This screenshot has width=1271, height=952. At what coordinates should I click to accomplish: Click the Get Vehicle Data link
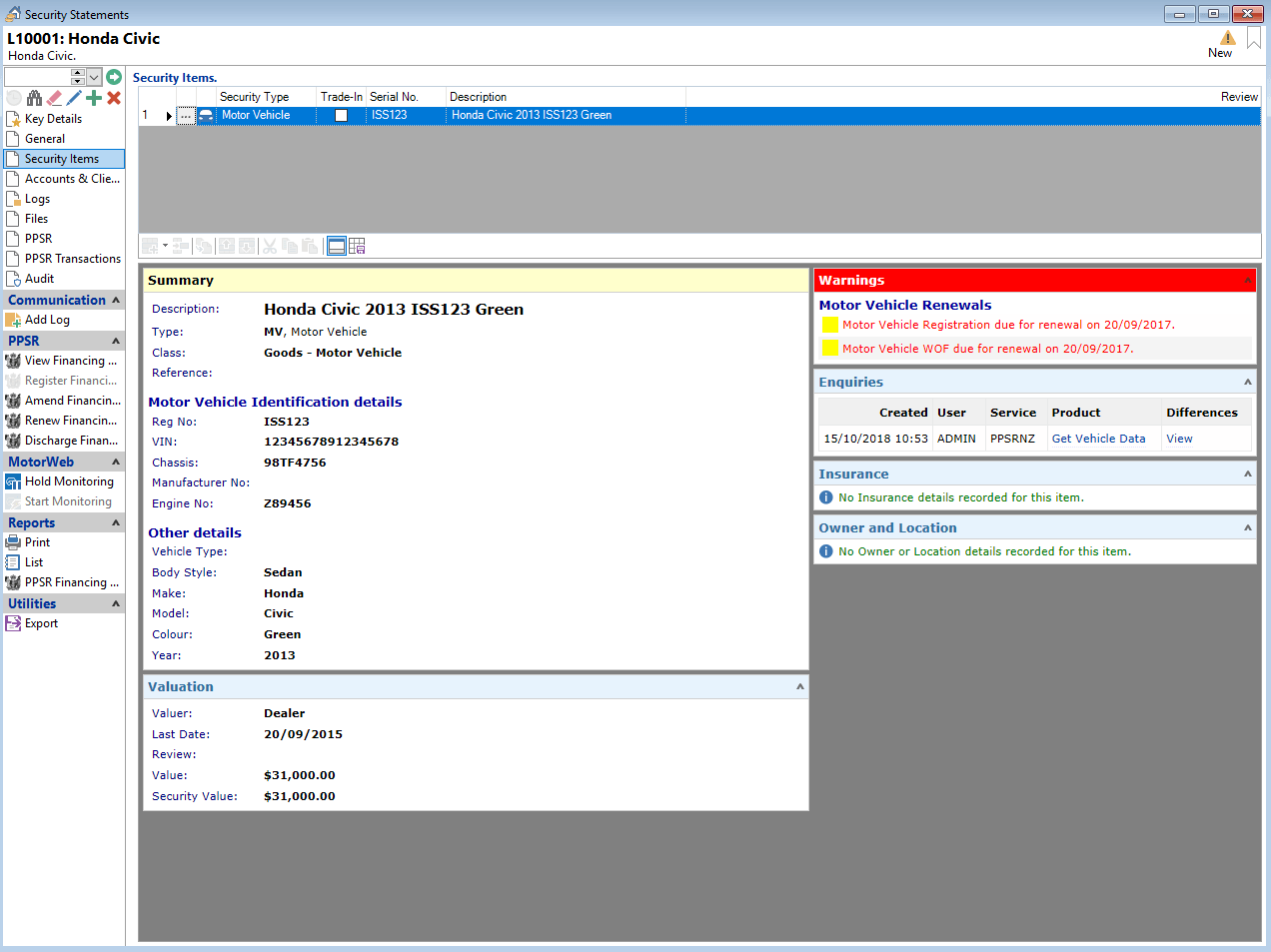coord(1098,439)
